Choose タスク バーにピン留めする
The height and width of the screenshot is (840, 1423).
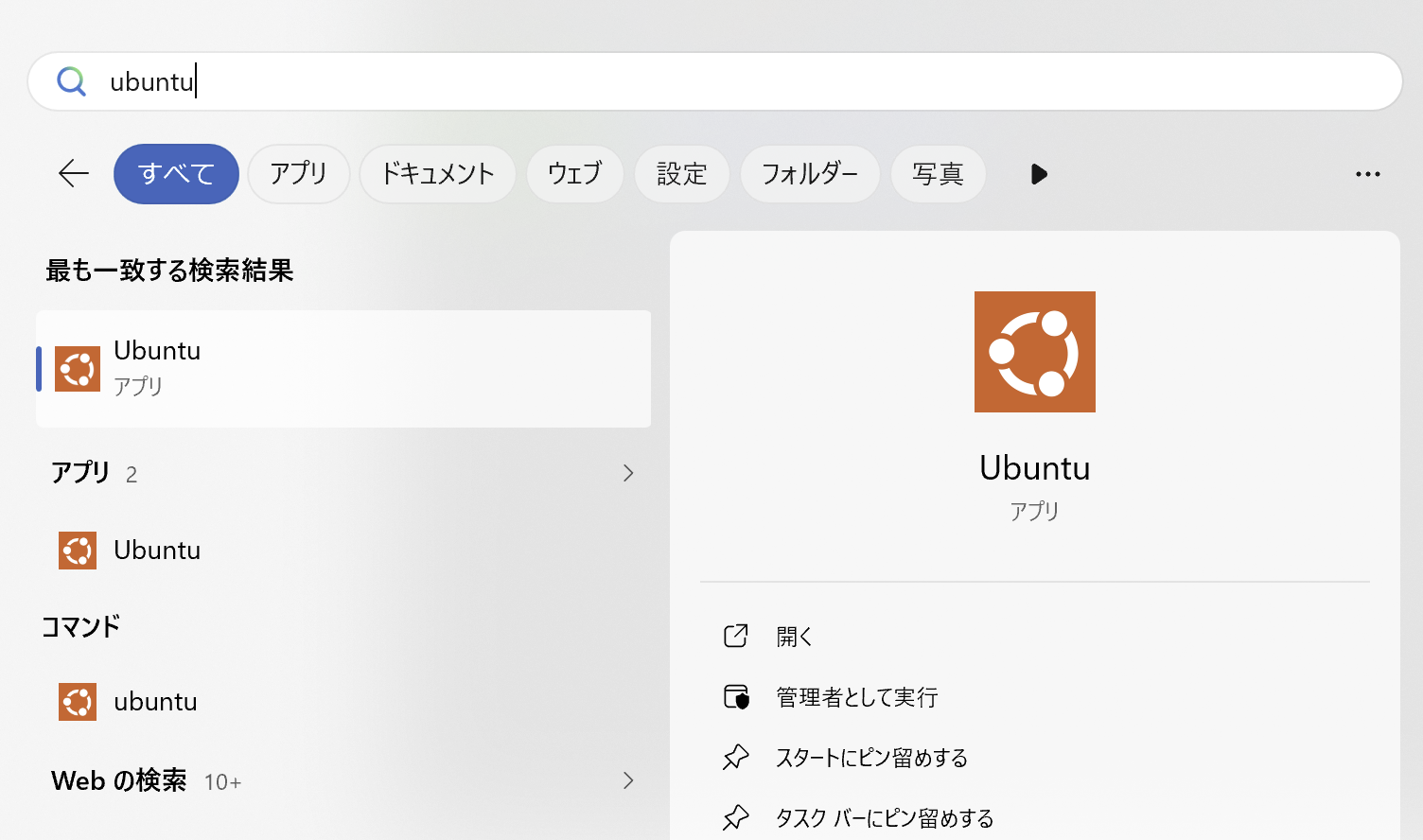click(885, 818)
